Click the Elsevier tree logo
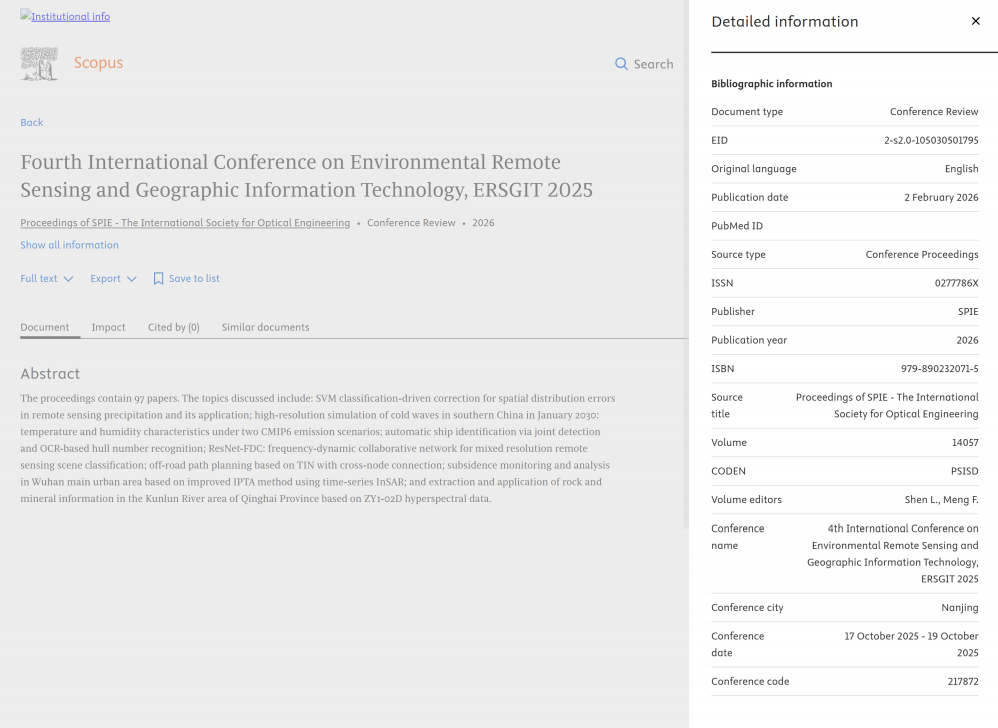This screenshot has height=728, width=998. (x=39, y=63)
